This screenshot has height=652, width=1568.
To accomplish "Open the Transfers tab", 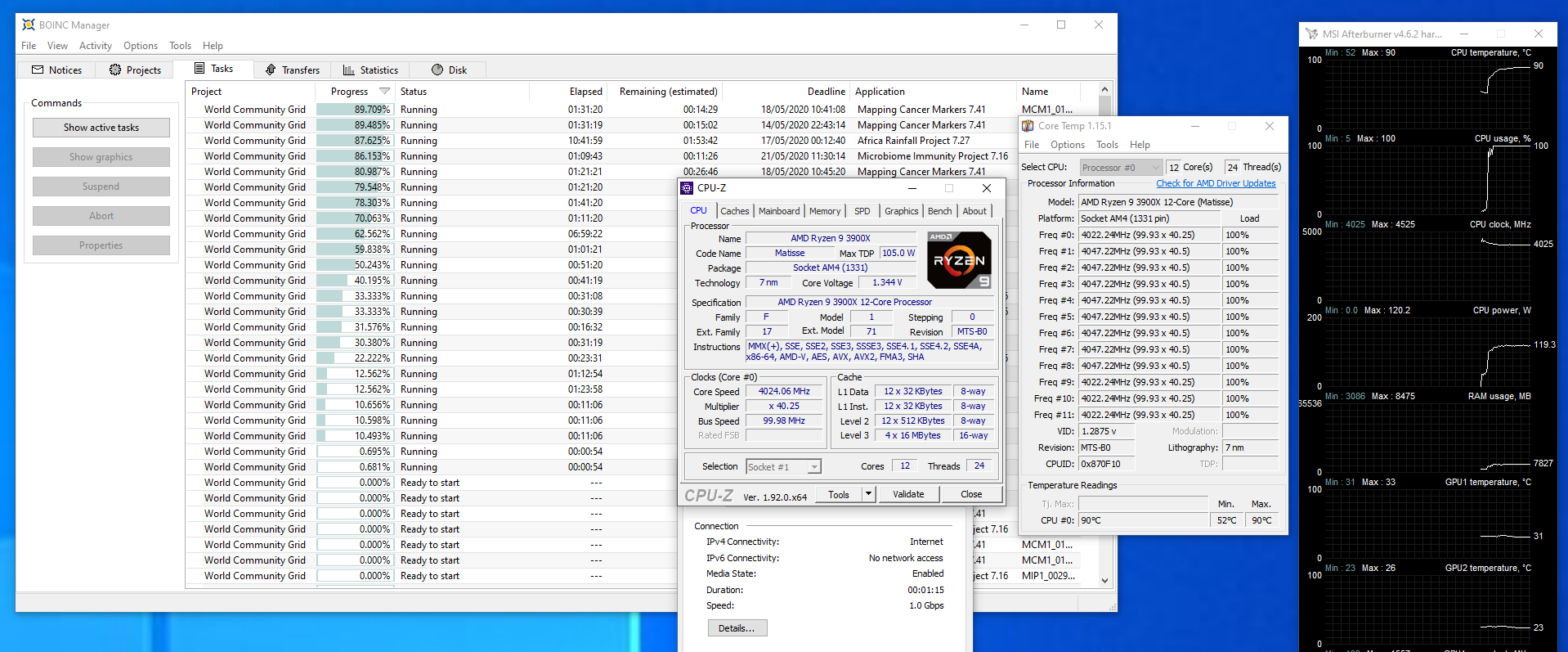I will click(x=293, y=70).
